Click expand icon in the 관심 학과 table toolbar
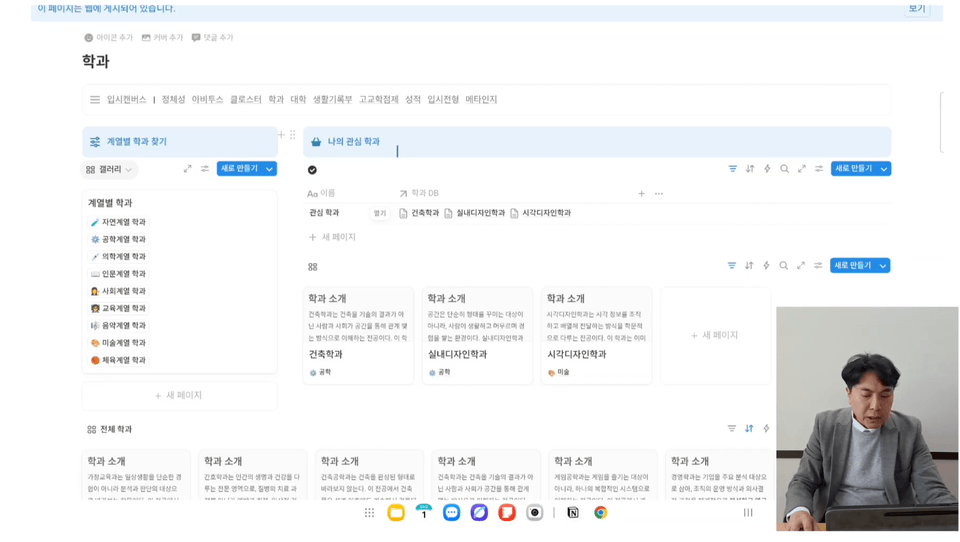This screenshot has width=960, height=542. [x=801, y=168]
